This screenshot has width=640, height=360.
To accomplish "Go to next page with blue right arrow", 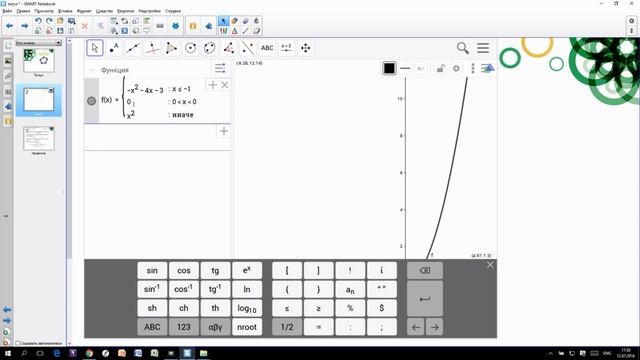I will [x=24, y=26].
